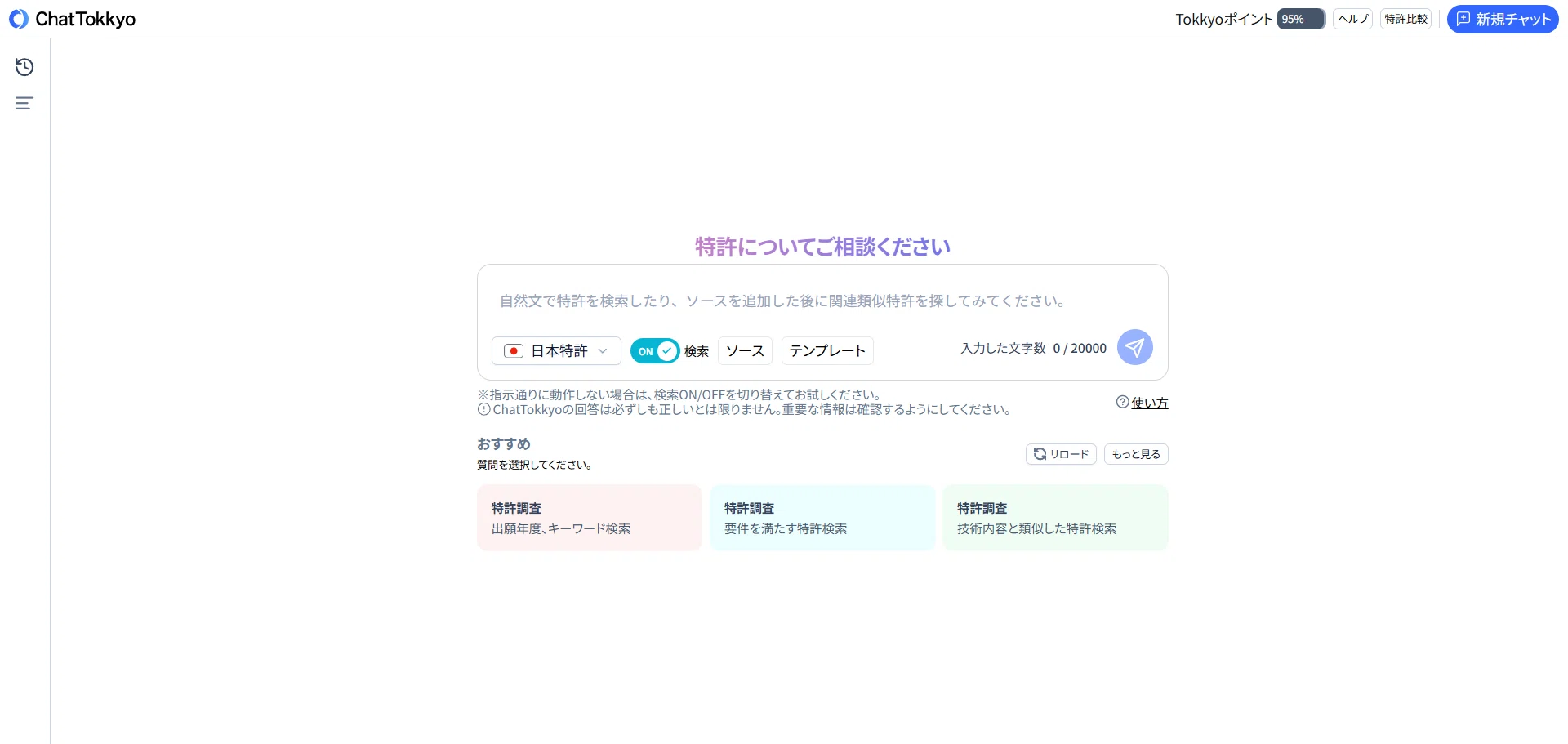The width and height of the screenshot is (1568, 744).
Task: Click the Tokkyoポイント label
Action: (x=1224, y=20)
